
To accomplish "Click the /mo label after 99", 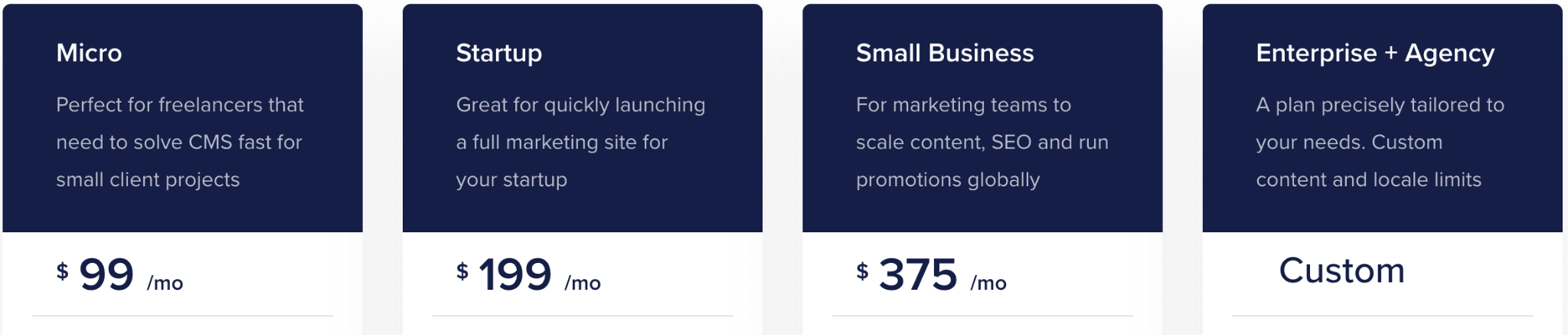I will [x=165, y=283].
